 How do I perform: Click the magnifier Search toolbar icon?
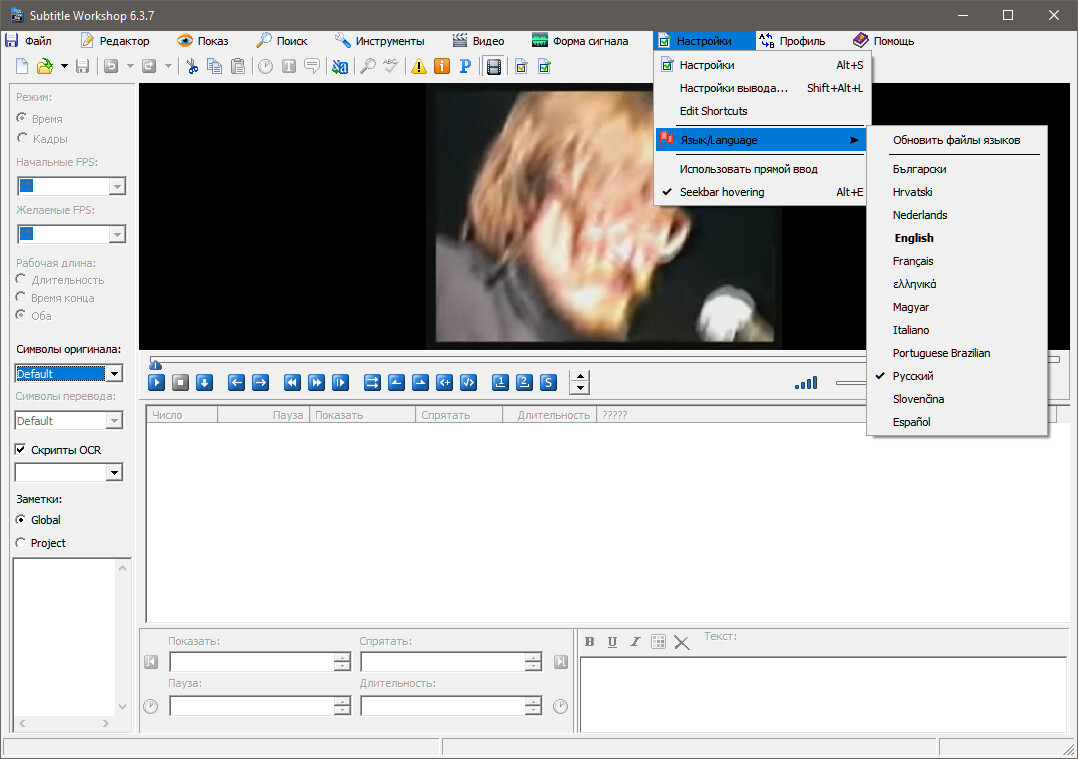coord(368,67)
